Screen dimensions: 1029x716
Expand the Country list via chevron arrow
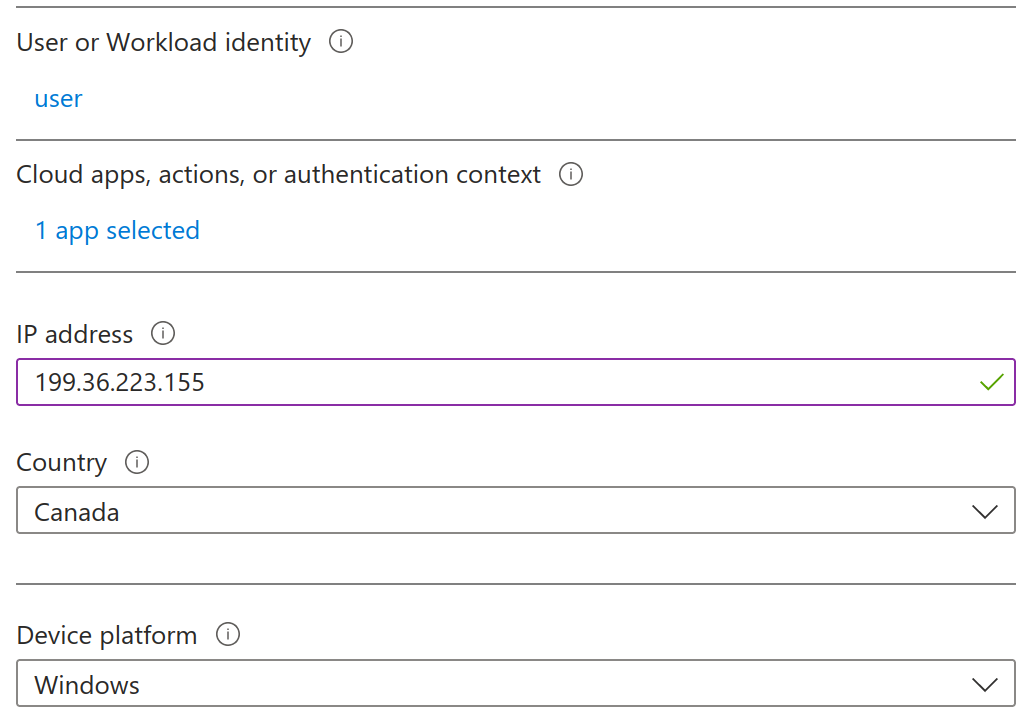(x=984, y=511)
